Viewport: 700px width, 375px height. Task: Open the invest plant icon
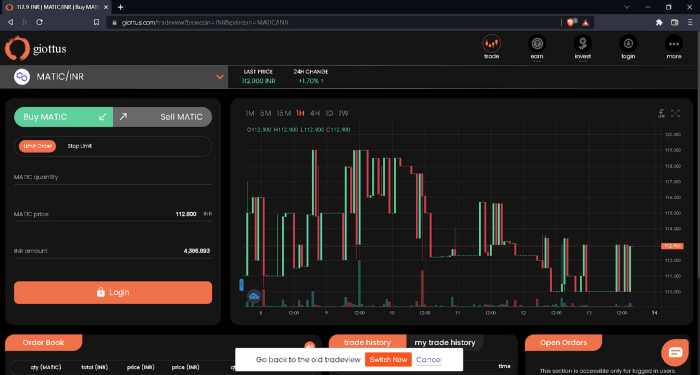pos(583,44)
